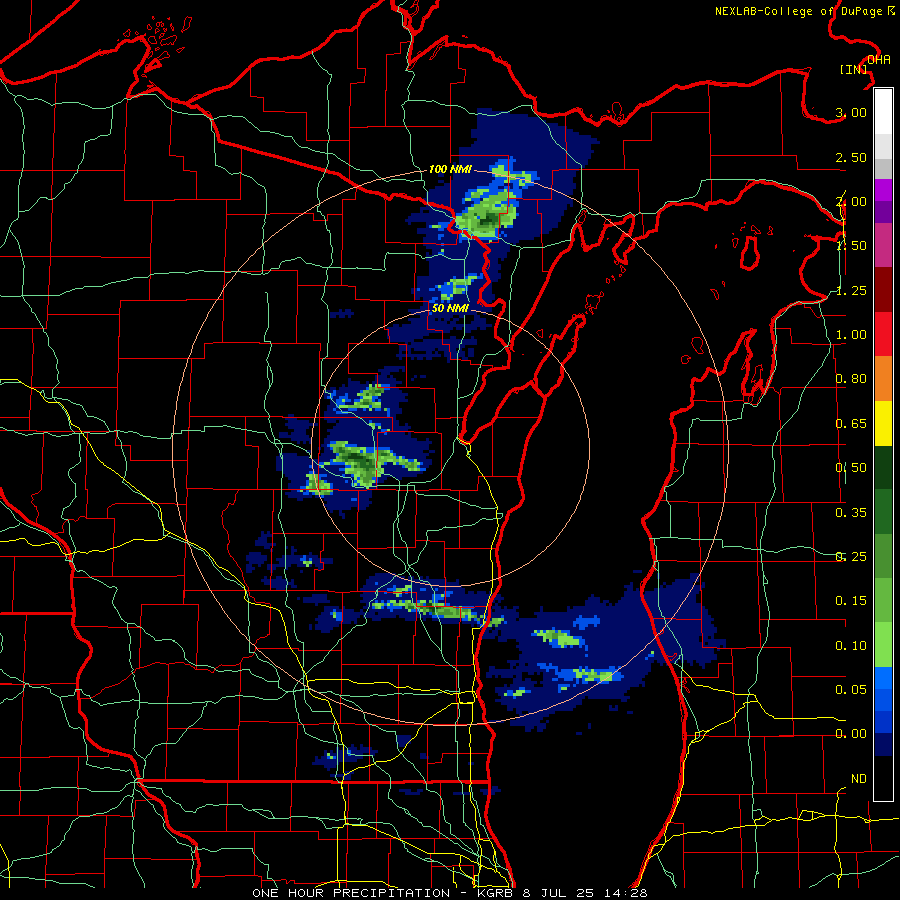Click the 100 NMI range ring label
The width and height of the screenshot is (900, 900).
point(450,169)
